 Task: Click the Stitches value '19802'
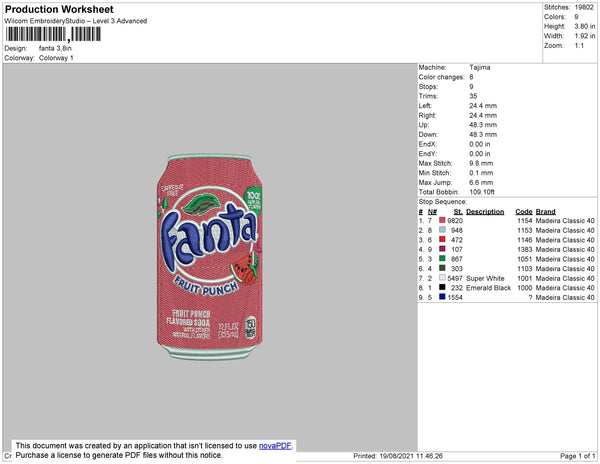click(x=584, y=7)
